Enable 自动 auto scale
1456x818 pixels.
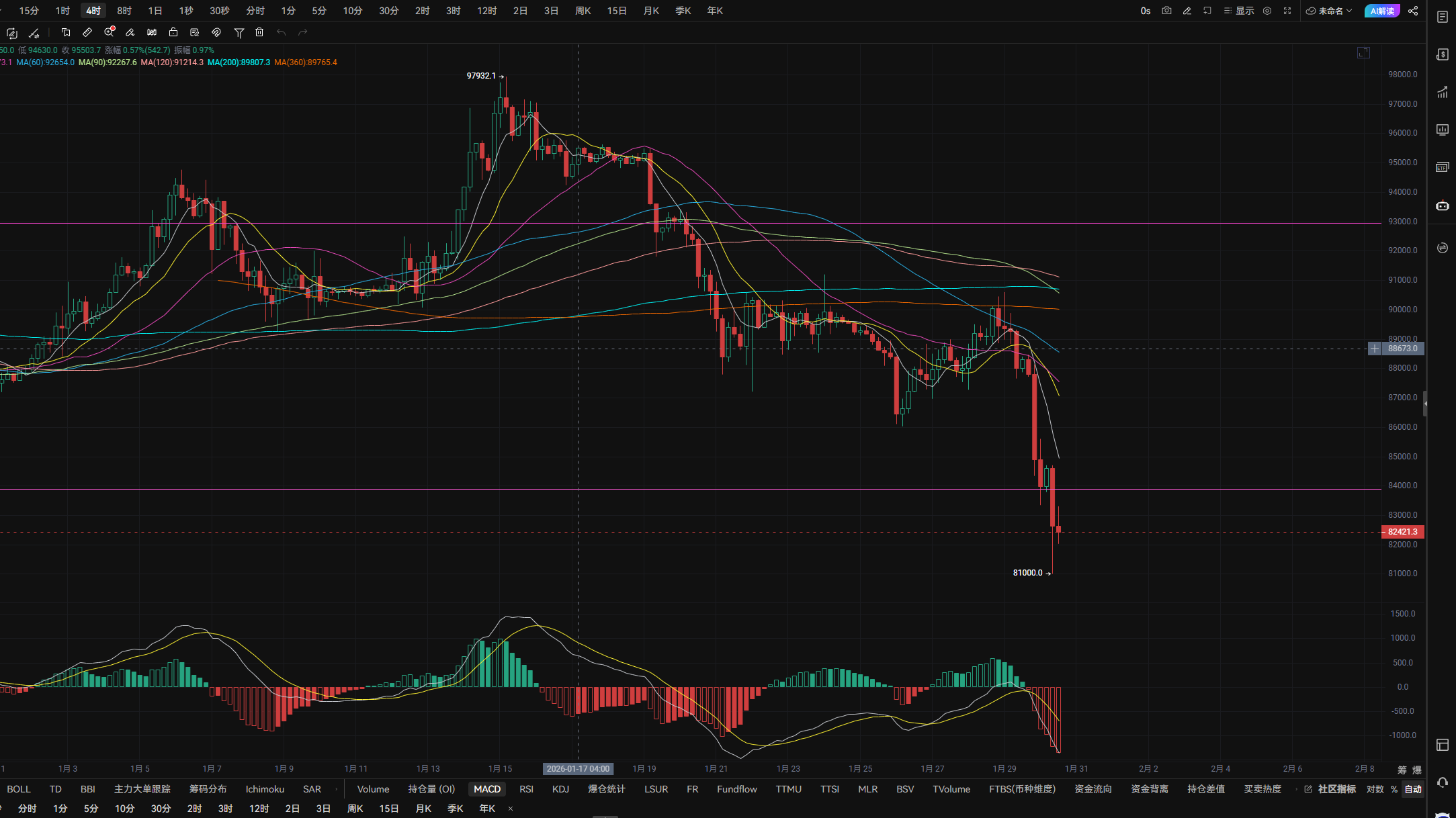click(x=1413, y=789)
